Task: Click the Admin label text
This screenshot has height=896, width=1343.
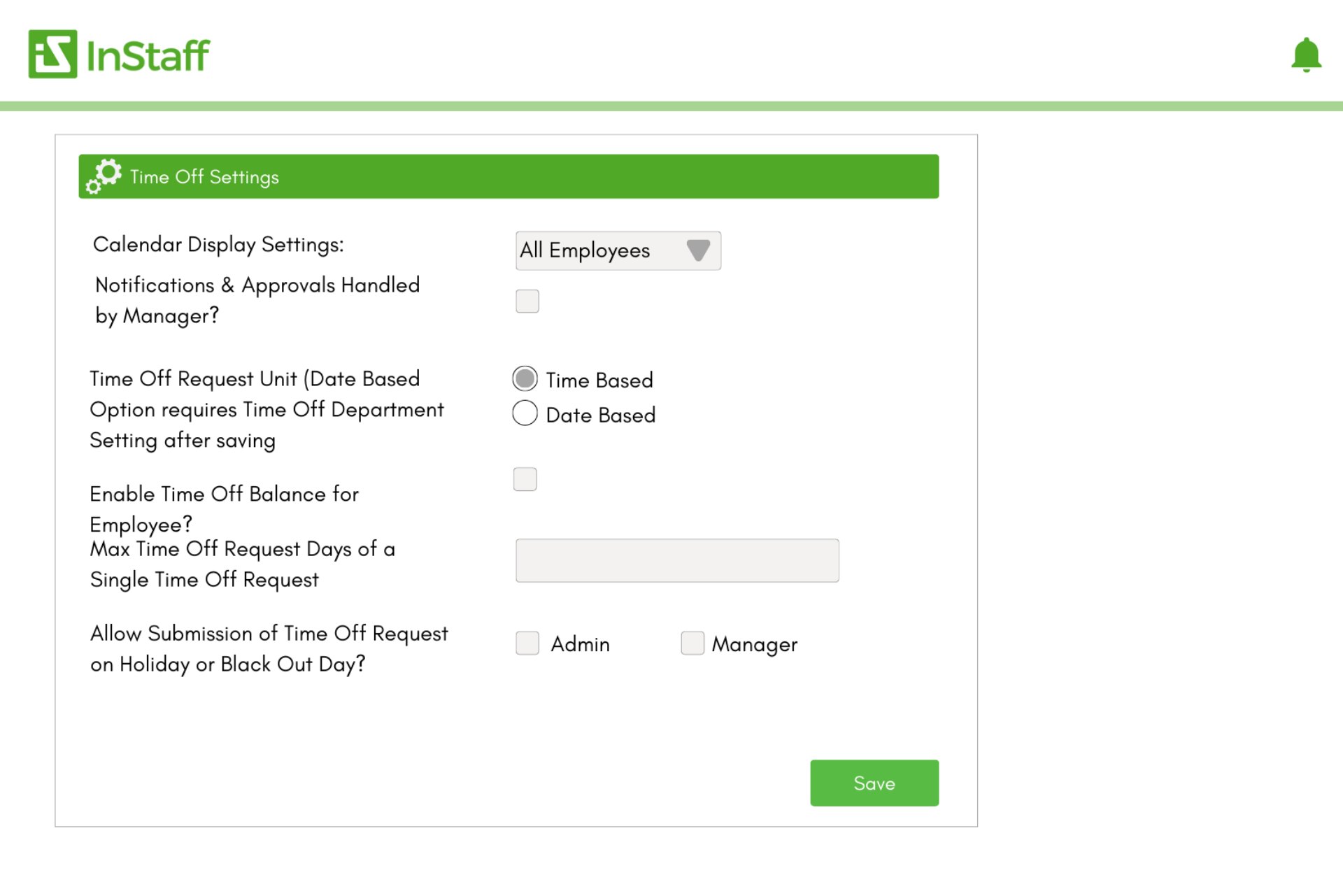Action: click(580, 644)
